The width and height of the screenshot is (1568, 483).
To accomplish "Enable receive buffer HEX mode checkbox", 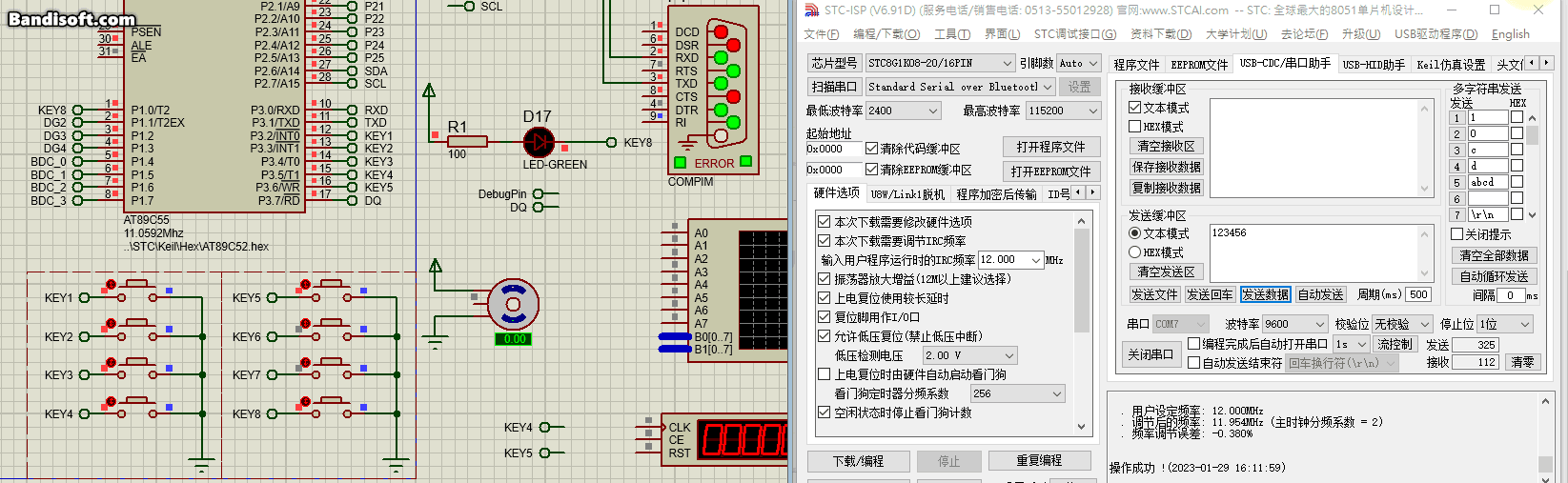I will [1134, 126].
